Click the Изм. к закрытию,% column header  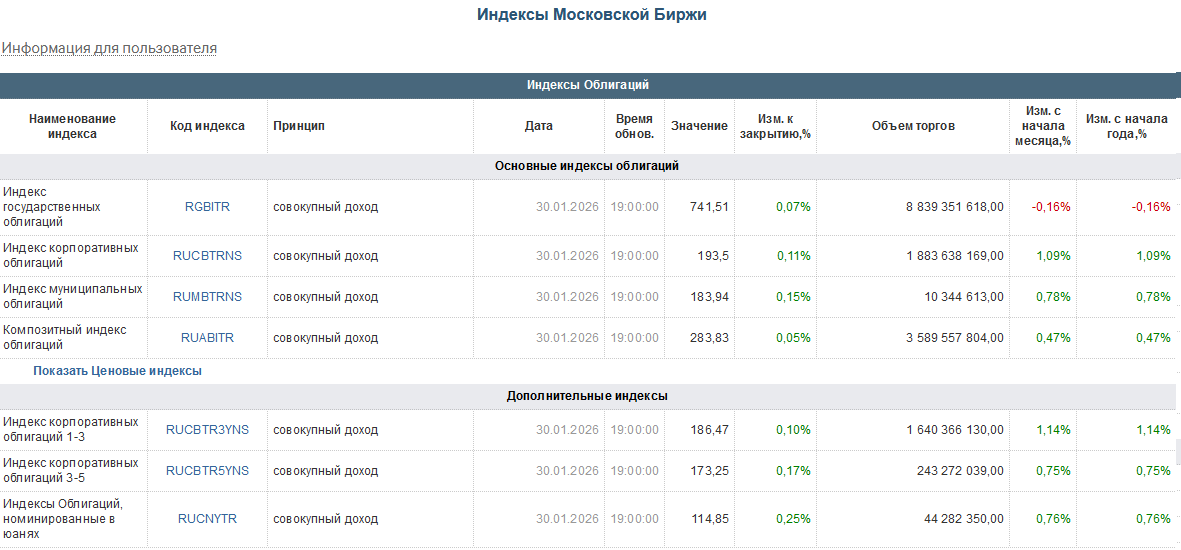point(776,126)
